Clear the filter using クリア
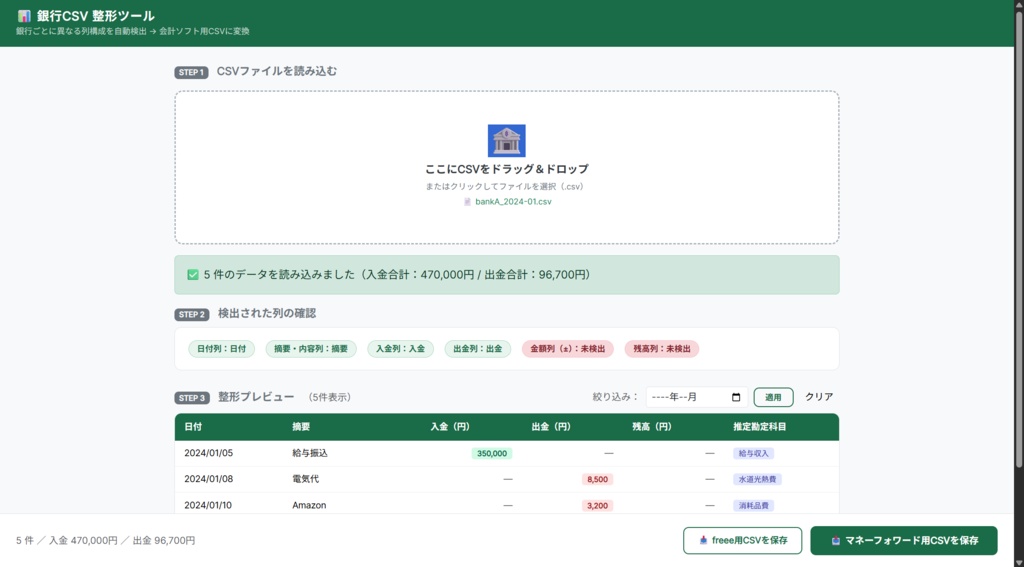 [x=819, y=397]
